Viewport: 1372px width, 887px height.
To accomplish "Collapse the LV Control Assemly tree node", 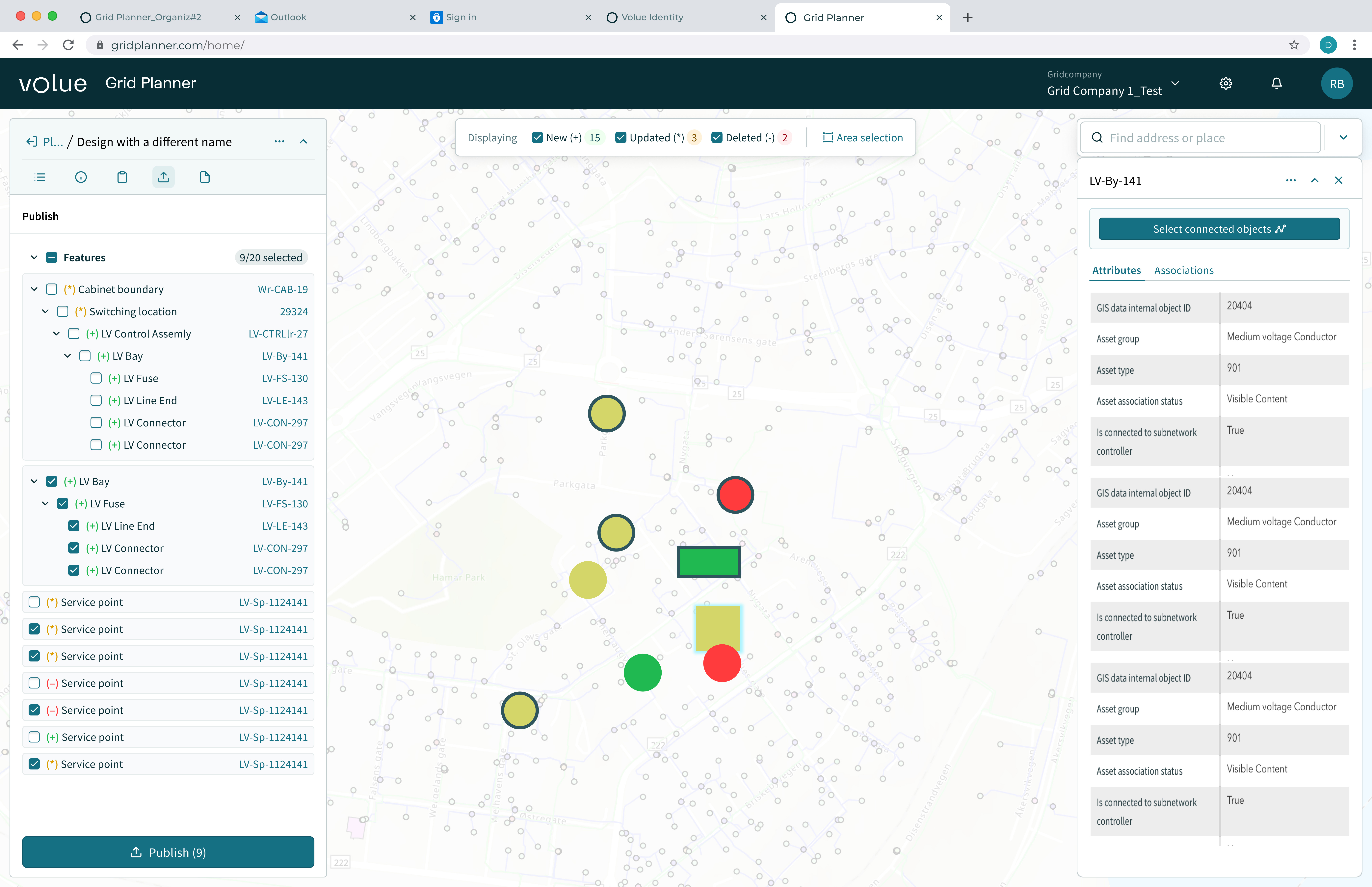I will point(56,334).
